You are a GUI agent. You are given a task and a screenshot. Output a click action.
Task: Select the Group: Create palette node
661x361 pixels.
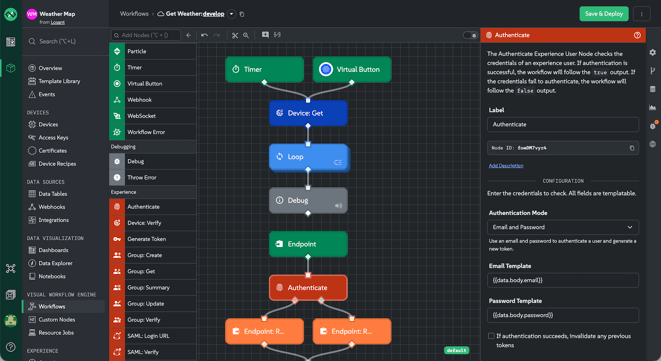point(153,255)
